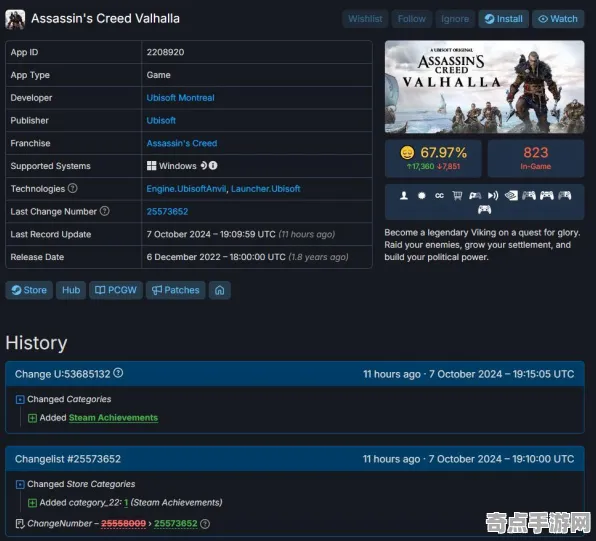Click the Single-player category icon

tap(404, 195)
